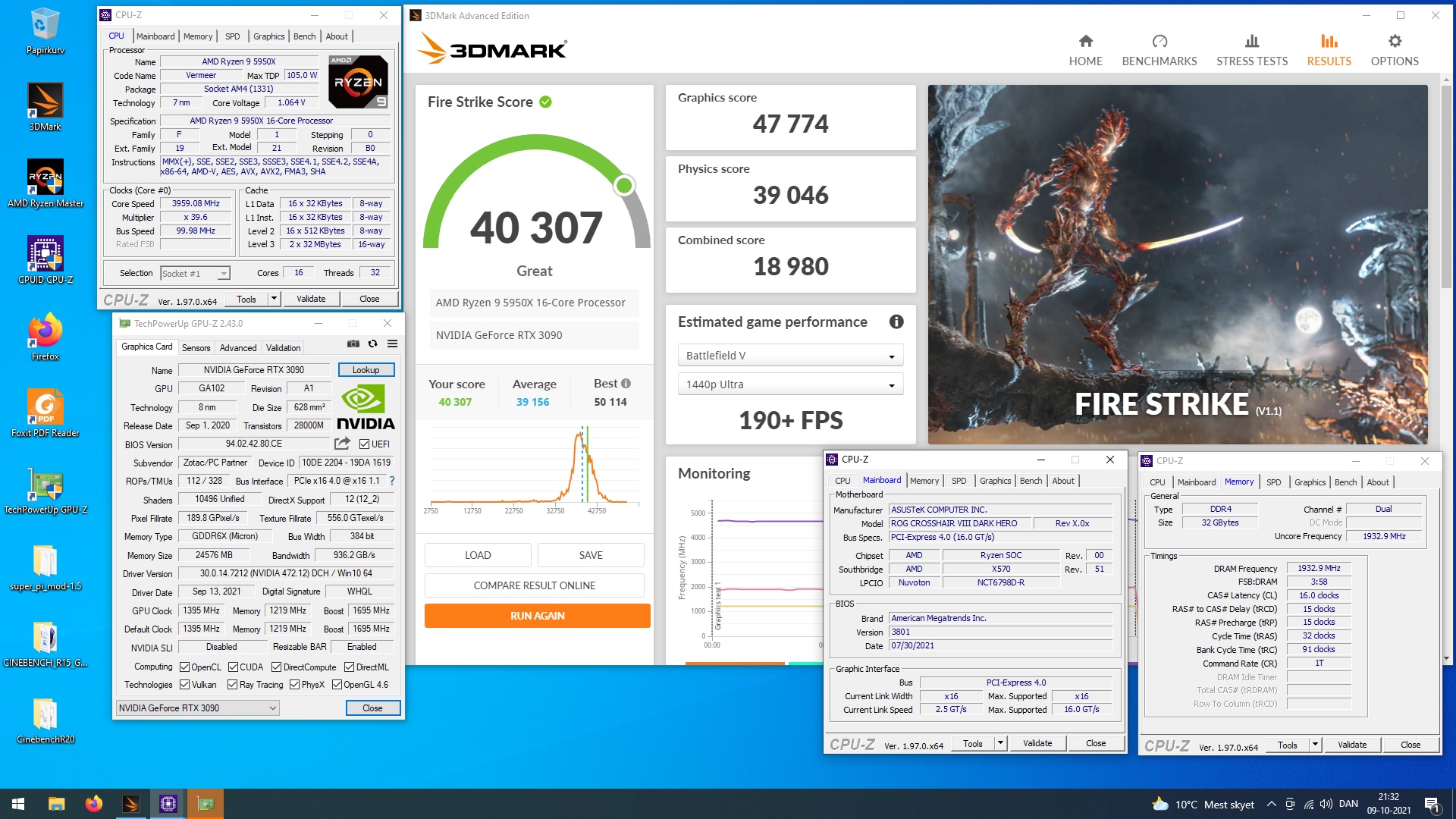Viewport: 1456px width, 819px height.
Task: Open Papirkurv recycle bin on desktop
Action: pyautogui.click(x=45, y=31)
